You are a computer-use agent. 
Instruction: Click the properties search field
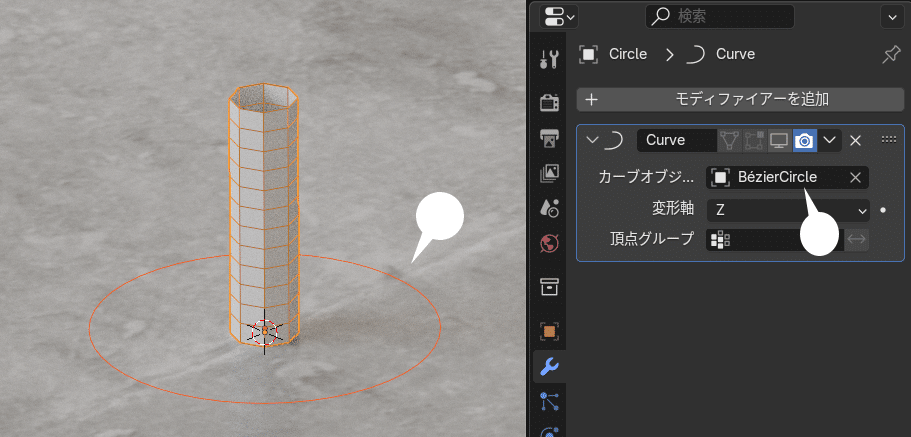coord(719,17)
